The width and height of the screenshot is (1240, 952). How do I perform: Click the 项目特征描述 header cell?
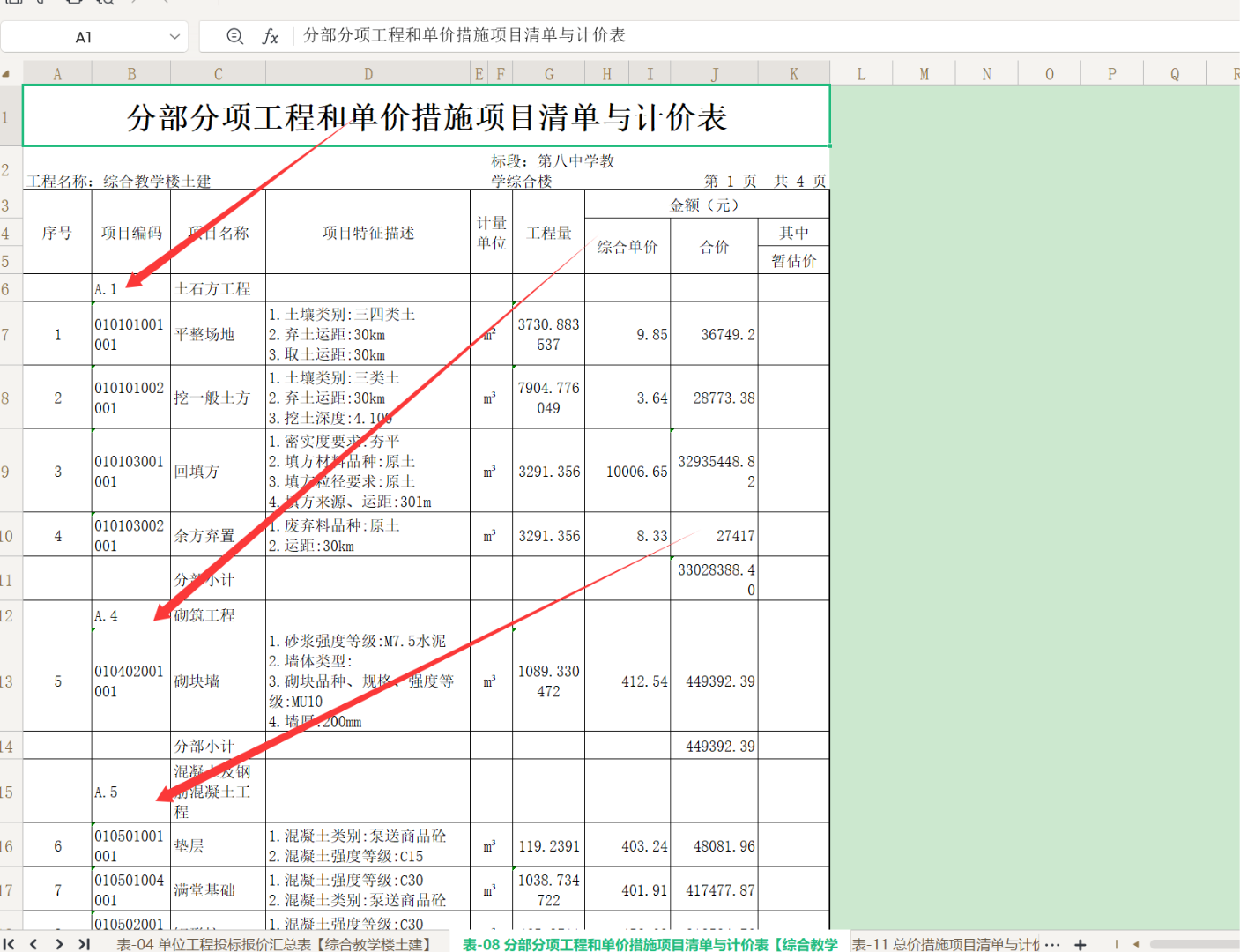click(368, 233)
